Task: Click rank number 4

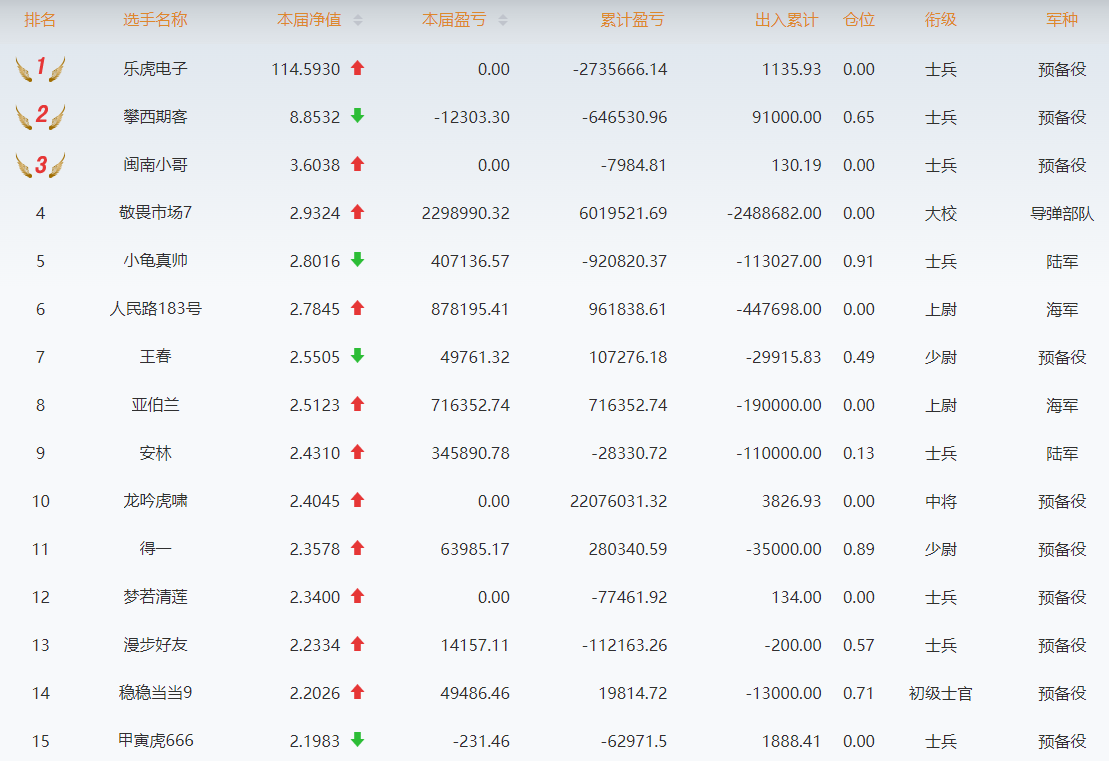Action: click(x=40, y=214)
